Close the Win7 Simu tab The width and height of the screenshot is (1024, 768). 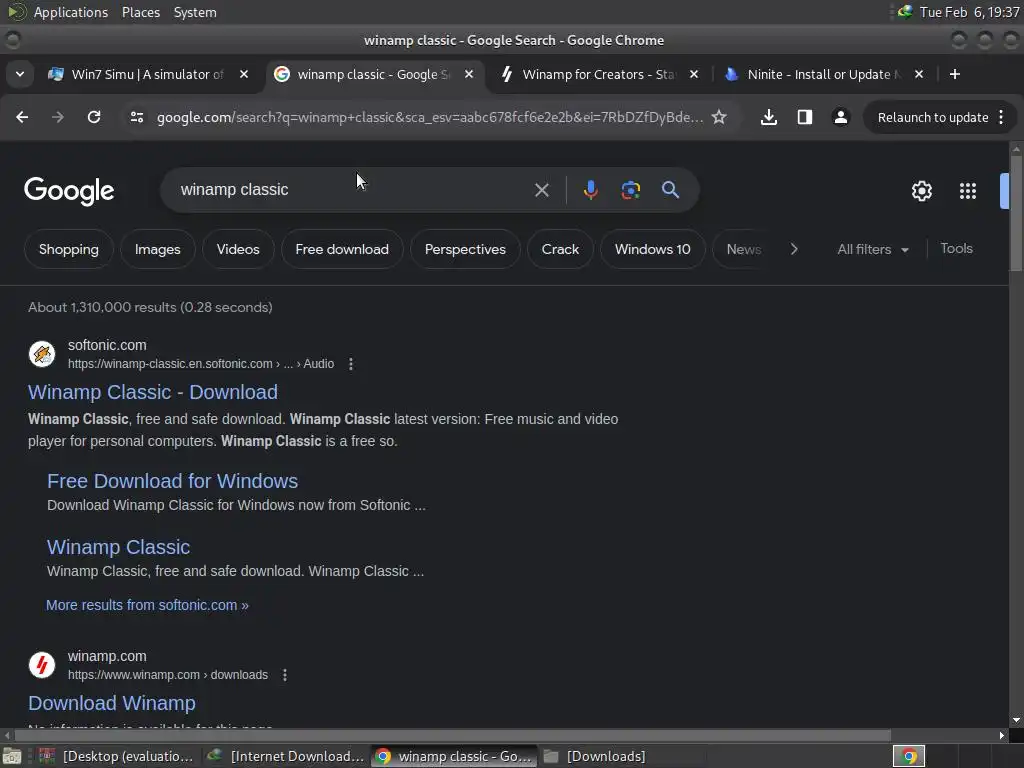pos(244,74)
